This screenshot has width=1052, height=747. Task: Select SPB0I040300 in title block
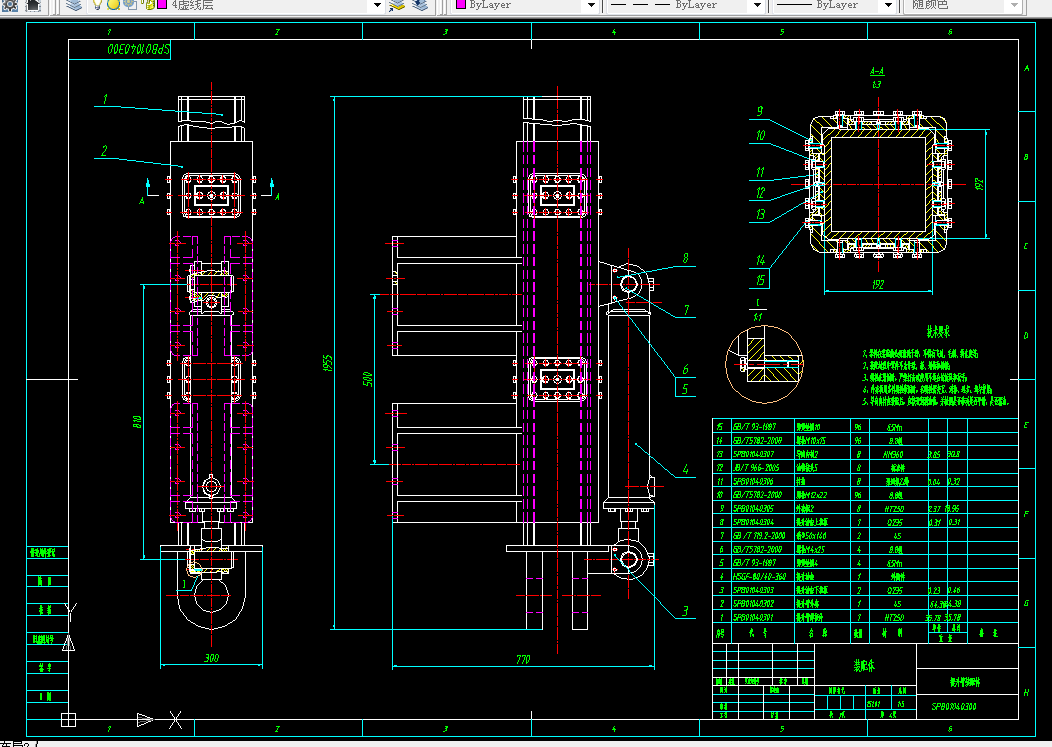(x=953, y=706)
